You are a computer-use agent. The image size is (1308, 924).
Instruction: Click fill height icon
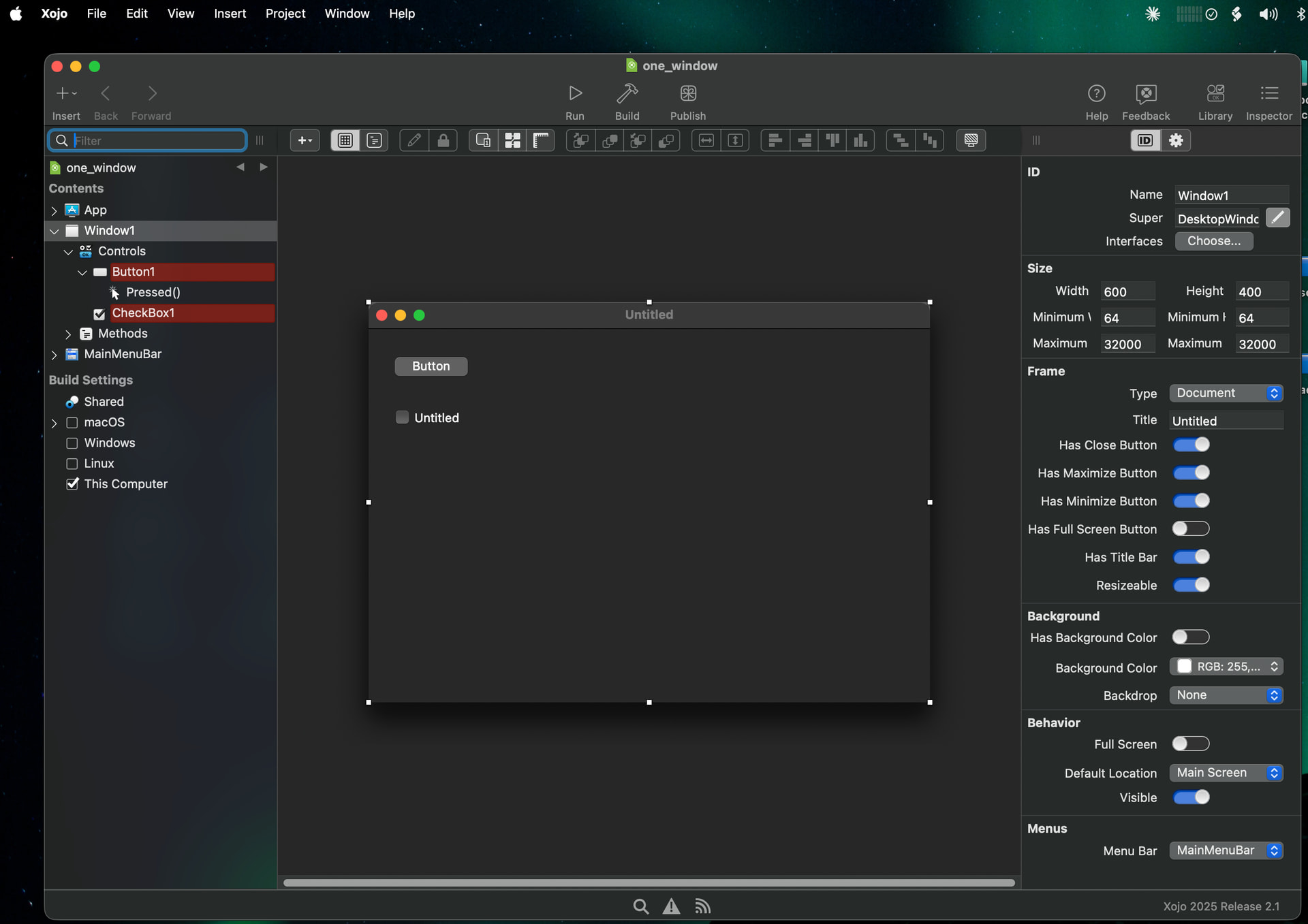[x=735, y=140]
